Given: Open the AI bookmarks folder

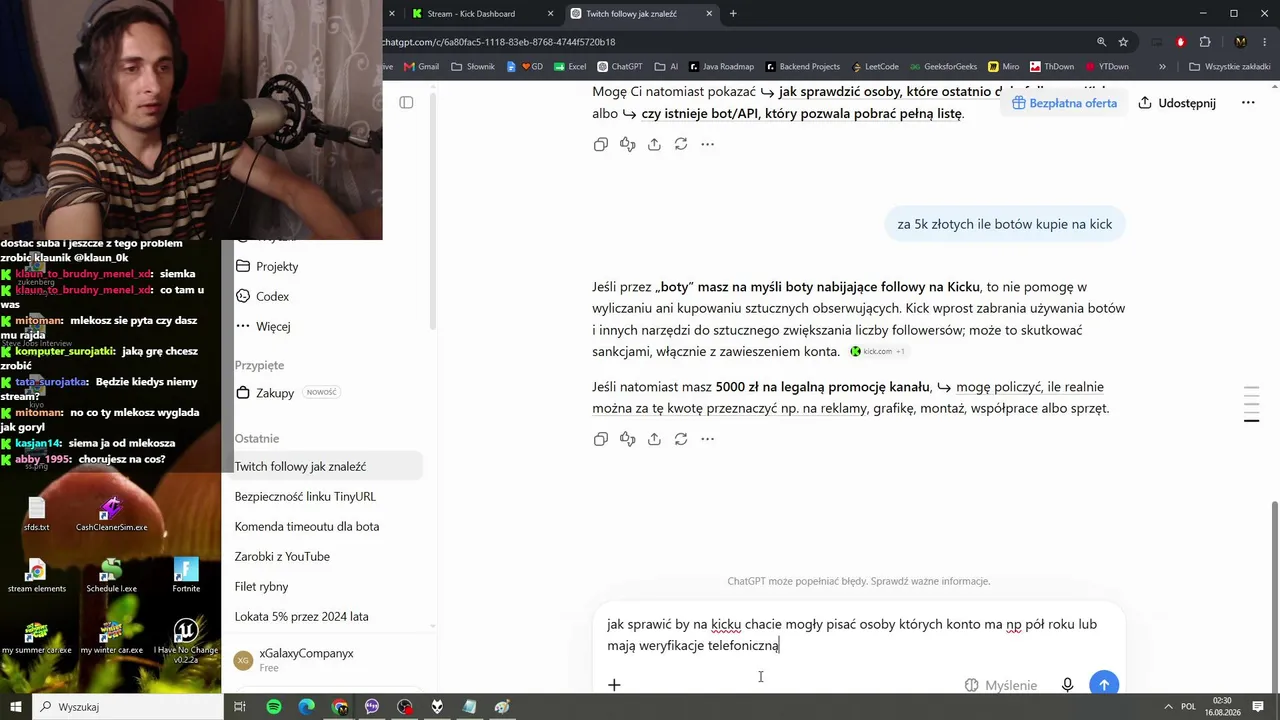Looking at the screenshot, I should (666, 67).
